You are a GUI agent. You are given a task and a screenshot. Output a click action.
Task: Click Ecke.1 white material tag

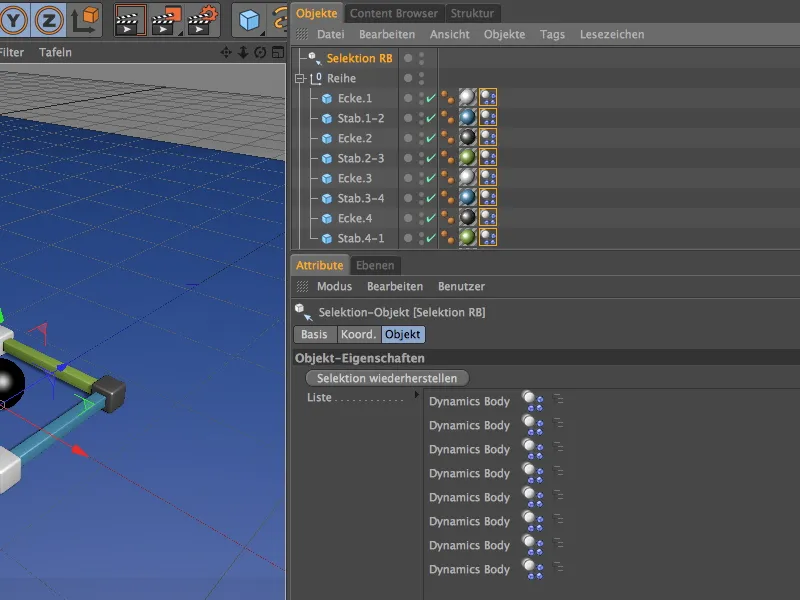click(467, 97)
